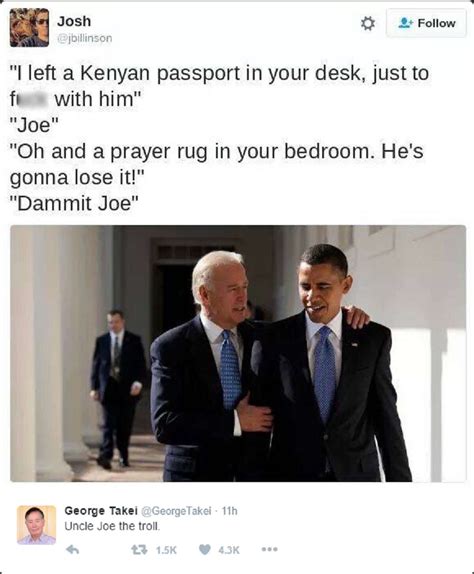Open the @GeorgeTakei handle
474x574 pixels.
pyautogui.click(x=176, y=511)
